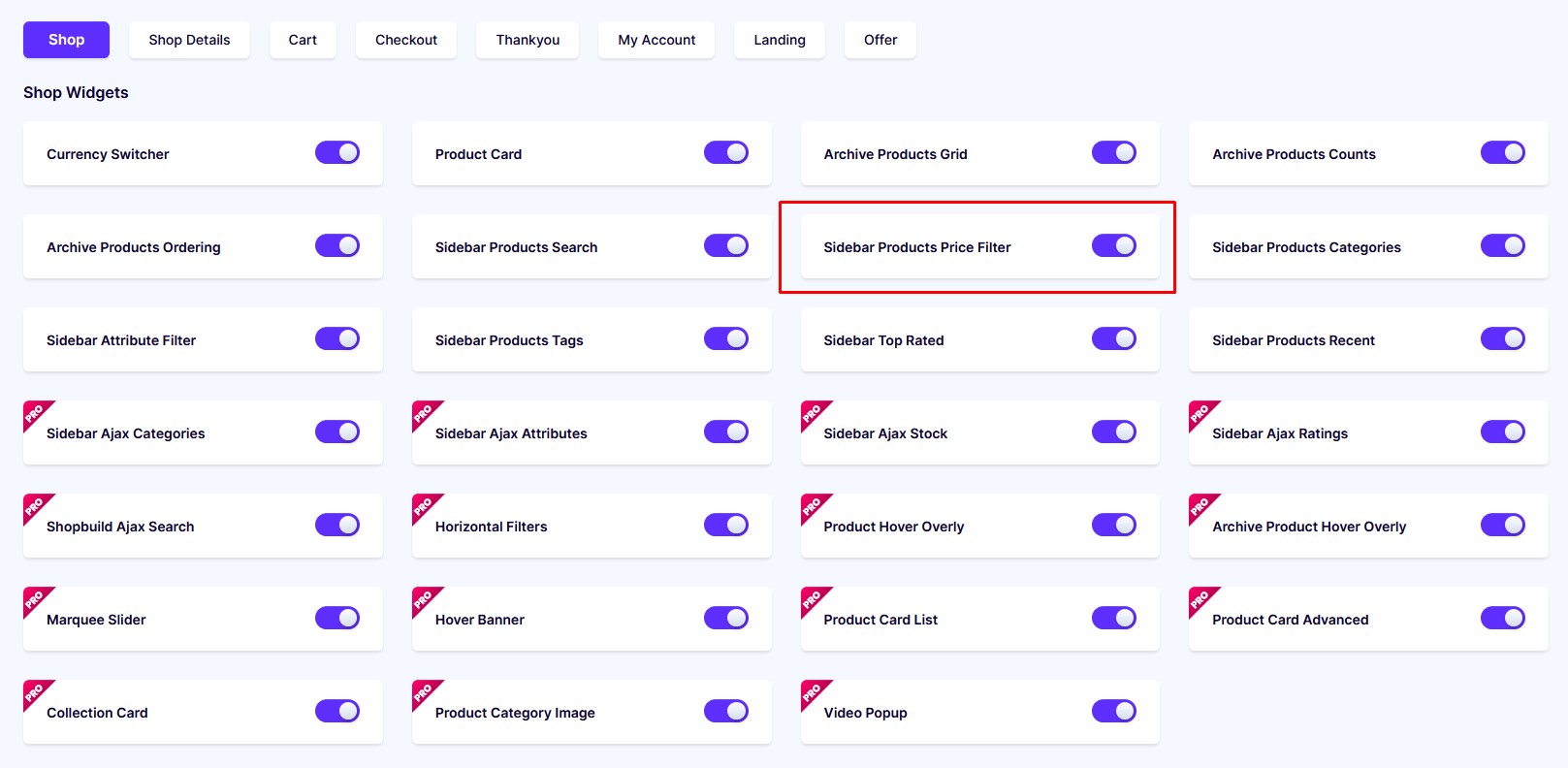The image size is (1568, 768).
Task: Click the Shop tab button
Action: pos(66,40)
